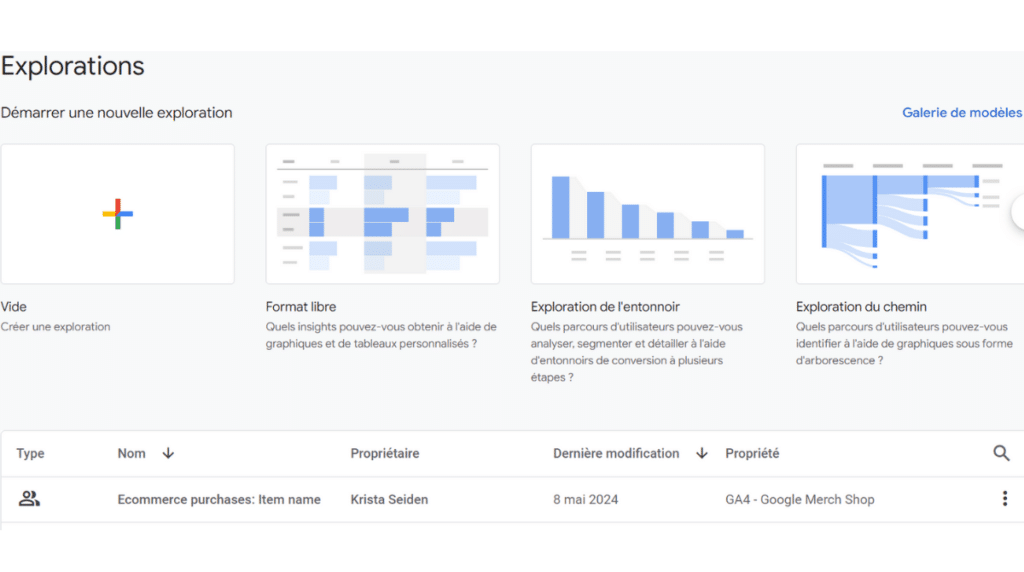1024x572 pixels.
Task: Click the Propriété column header
Action: coord(752,453)
